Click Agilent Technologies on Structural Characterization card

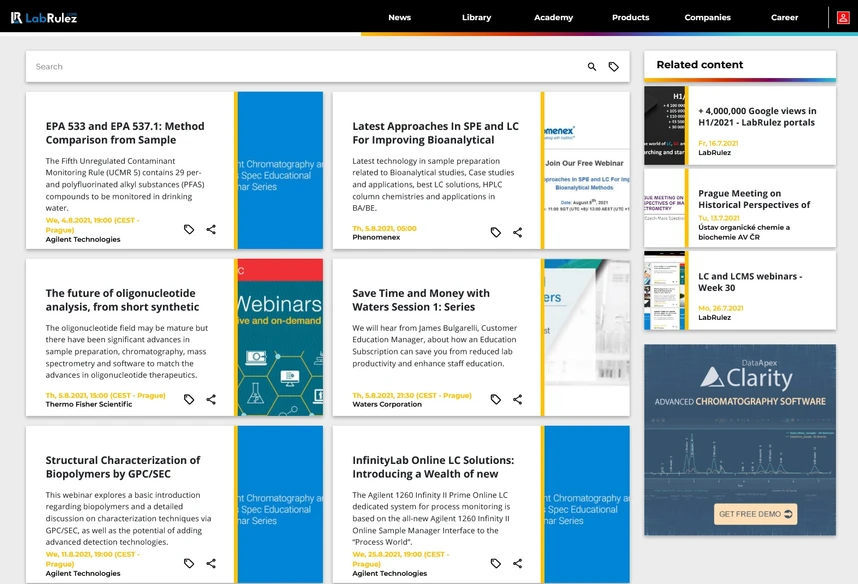pyautogui.click(x=83, y=574)
